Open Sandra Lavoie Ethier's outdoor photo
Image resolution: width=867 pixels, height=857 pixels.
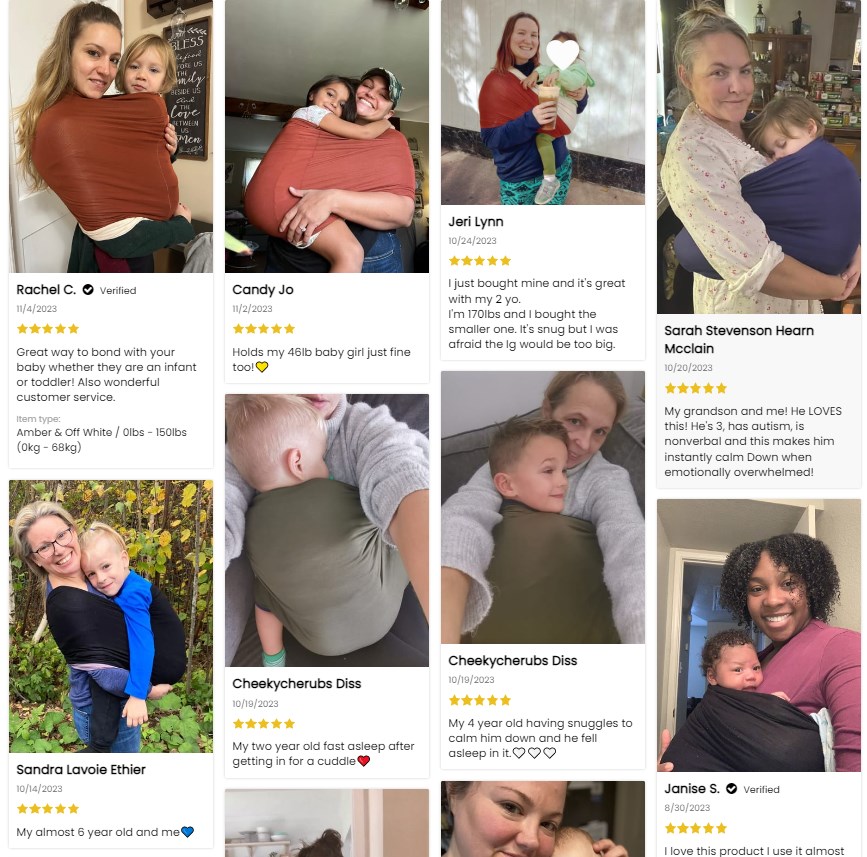[111, 616]
